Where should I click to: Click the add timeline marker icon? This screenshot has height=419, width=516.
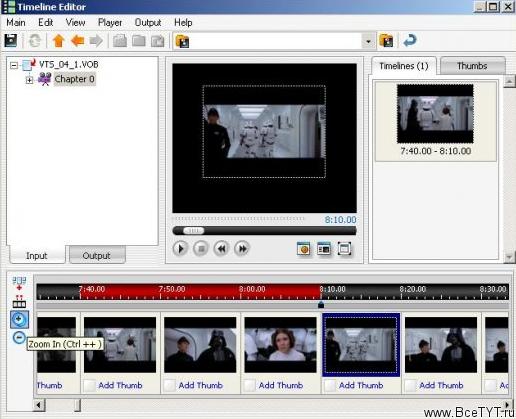pos(19,283)
